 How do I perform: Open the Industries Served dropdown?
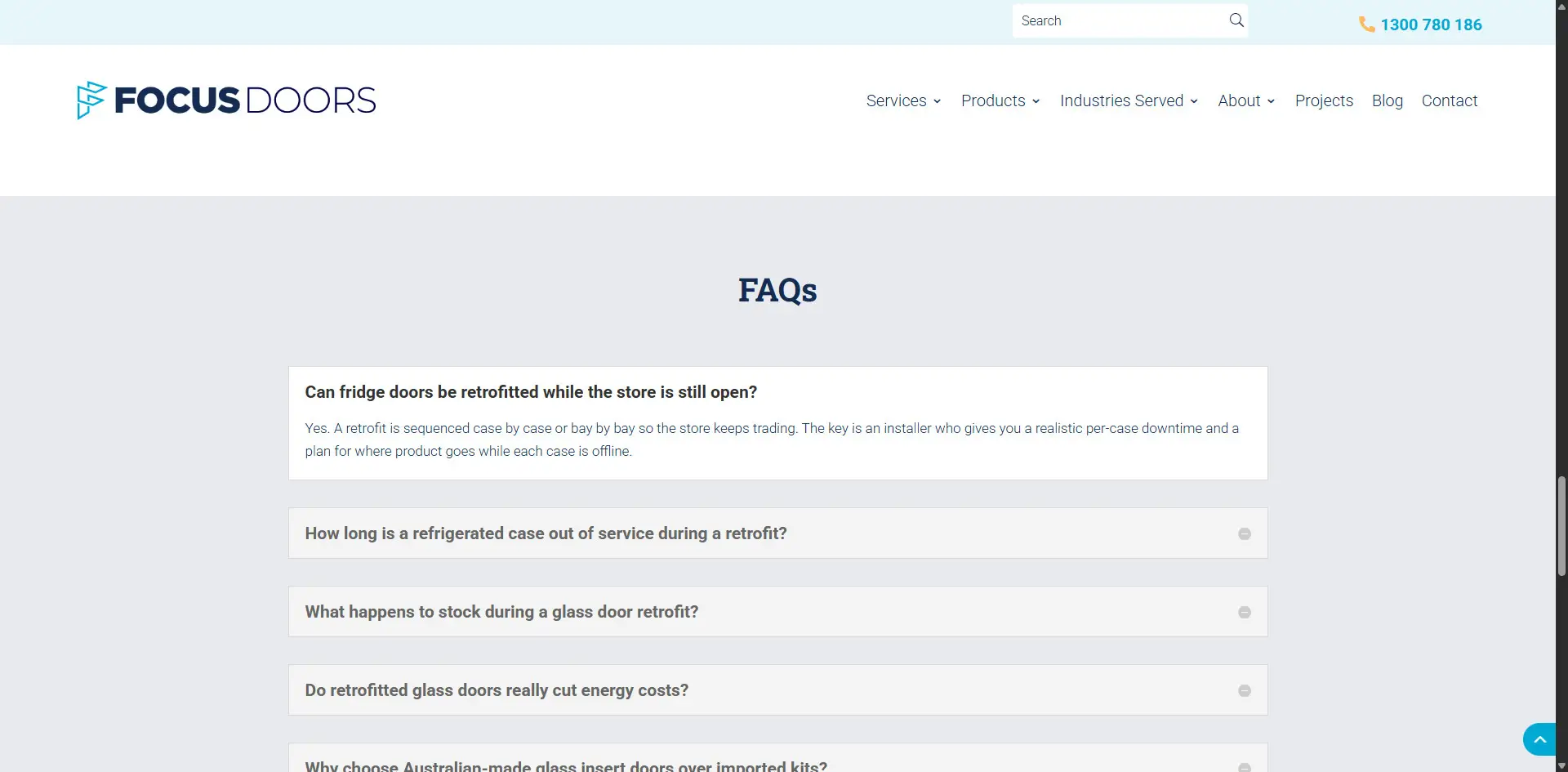pyautogui.click(x=1129, y=100)
